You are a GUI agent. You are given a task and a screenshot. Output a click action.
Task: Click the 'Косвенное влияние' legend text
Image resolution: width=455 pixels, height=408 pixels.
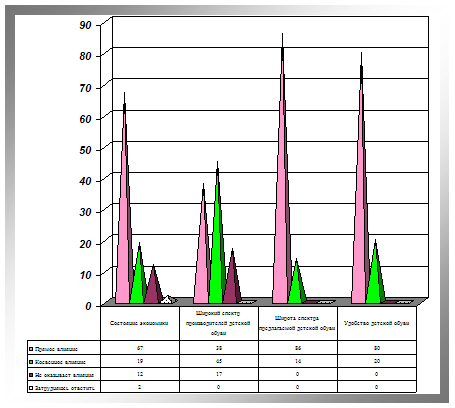[x=60, y=362]
